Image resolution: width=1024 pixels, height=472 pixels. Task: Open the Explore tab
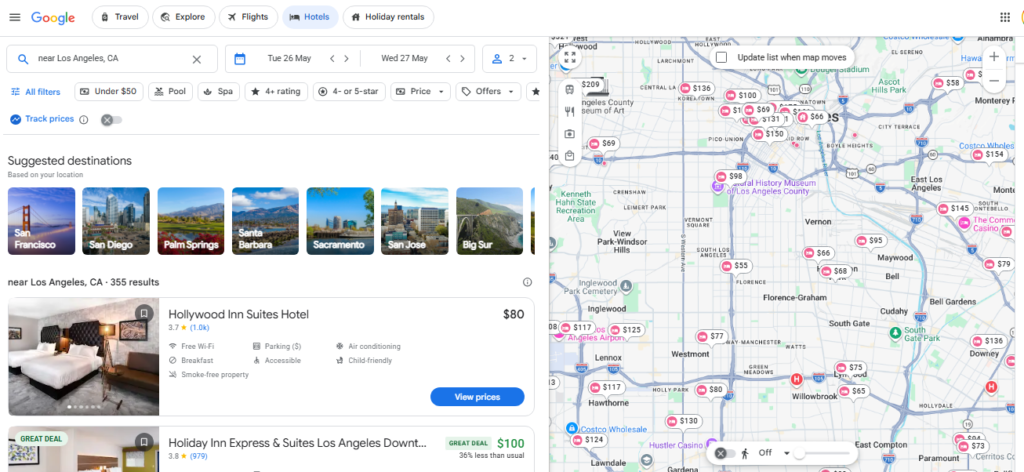(x=184, y=17)
